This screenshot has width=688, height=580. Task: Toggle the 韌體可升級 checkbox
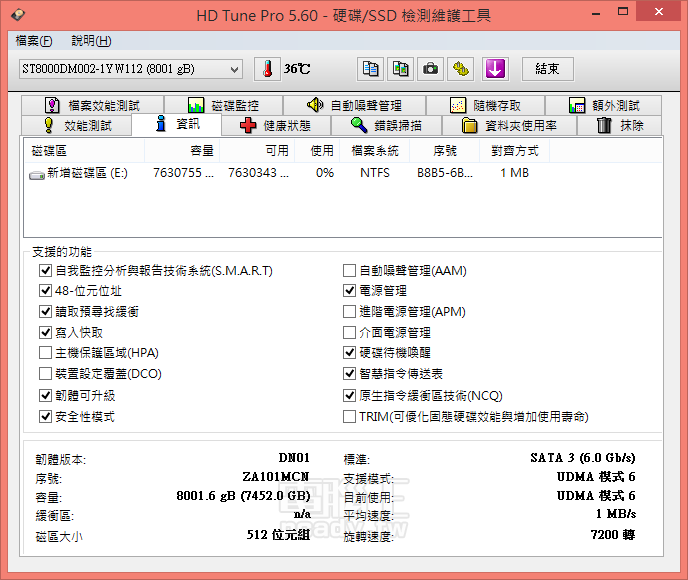click(x=46, y=395)
